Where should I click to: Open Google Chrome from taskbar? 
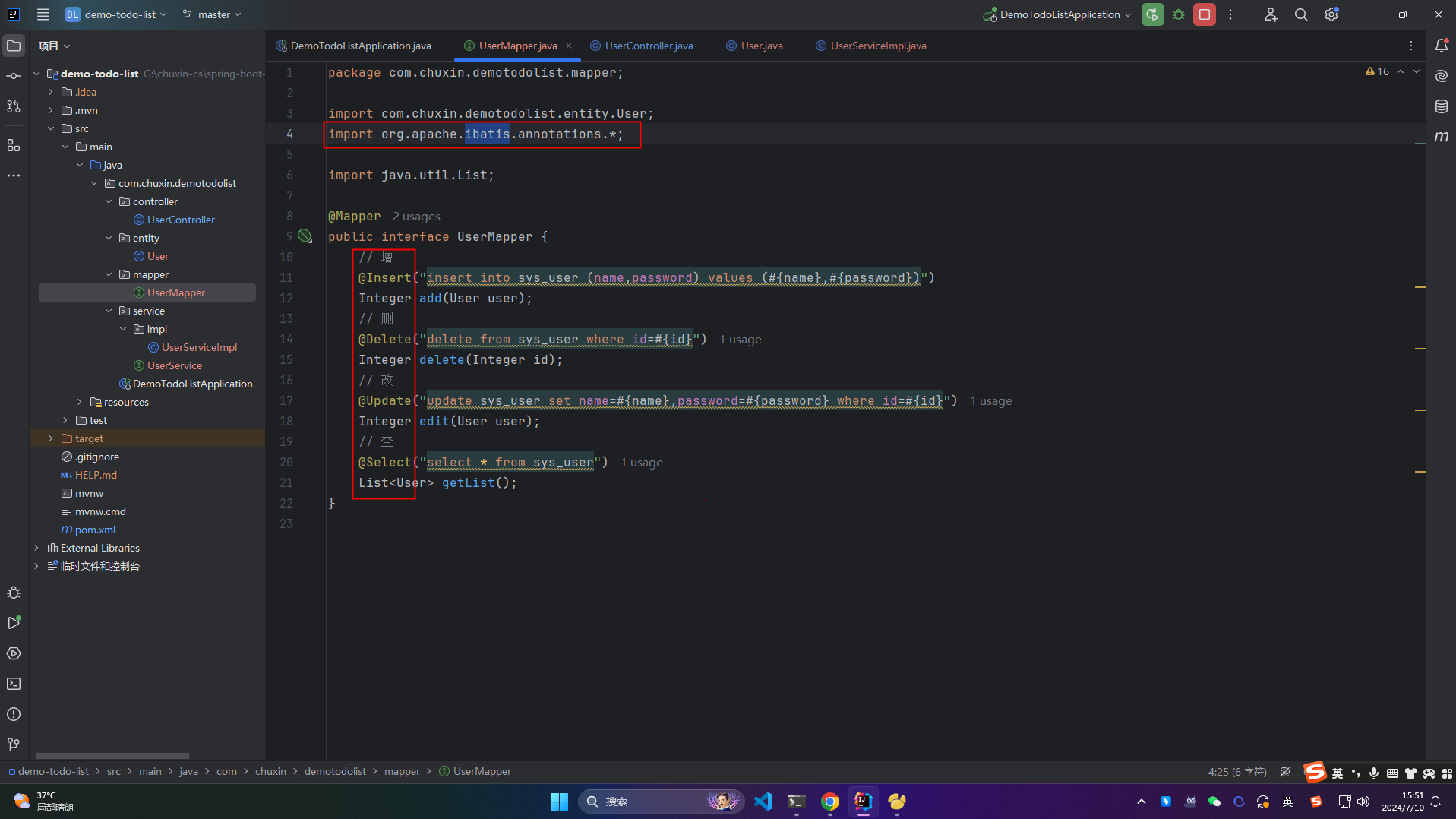click(829, 802)
